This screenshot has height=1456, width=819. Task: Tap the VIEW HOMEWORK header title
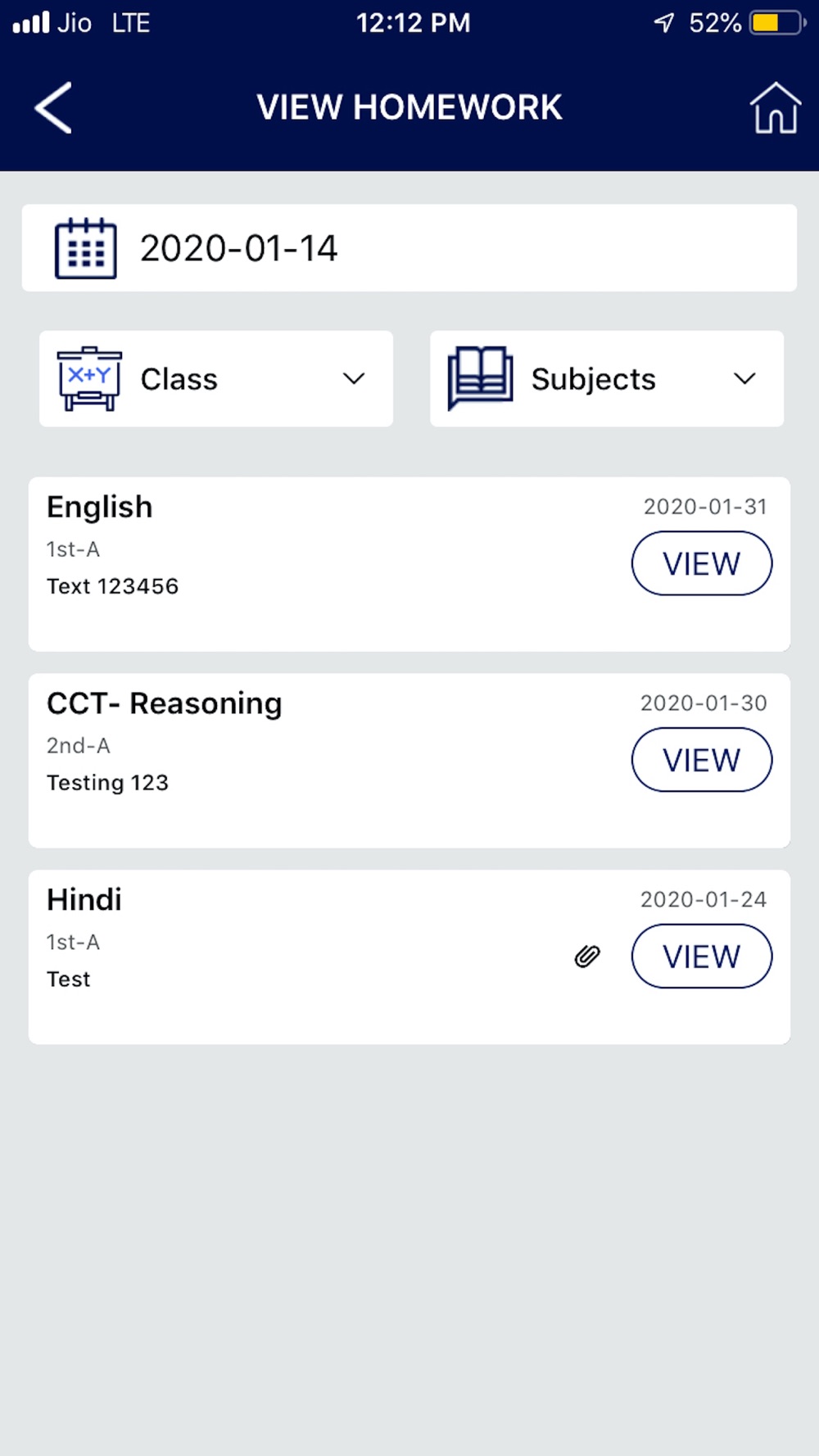point(409,107)
